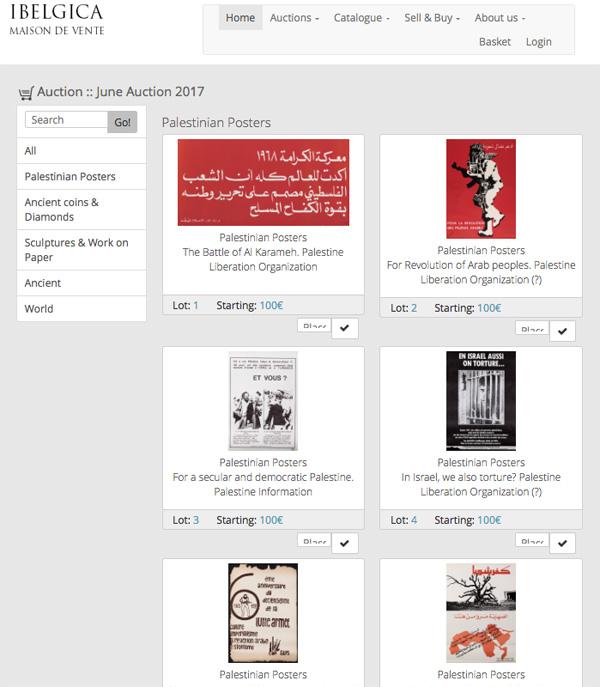
Task: Open the Basket page
Action: [x=495, y=42]
